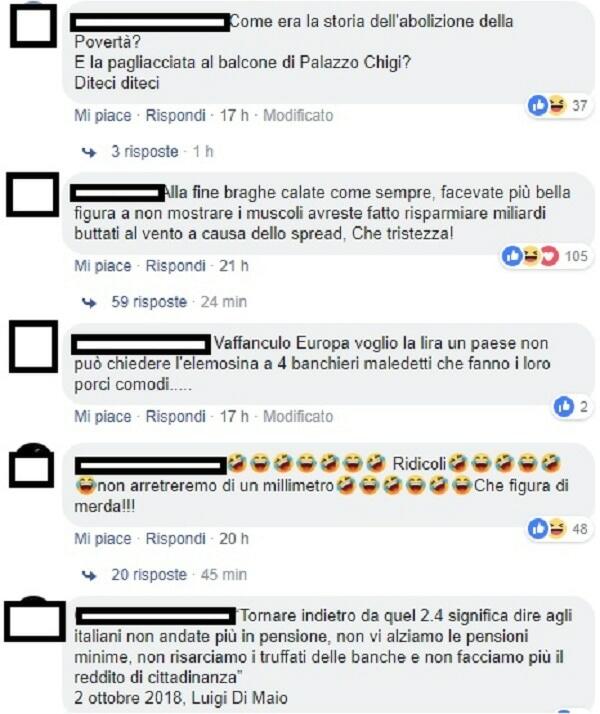Like the braghe calate comment
Viewport: 600px width, 714px height.
pyautogui.click(x=103, y=266)
